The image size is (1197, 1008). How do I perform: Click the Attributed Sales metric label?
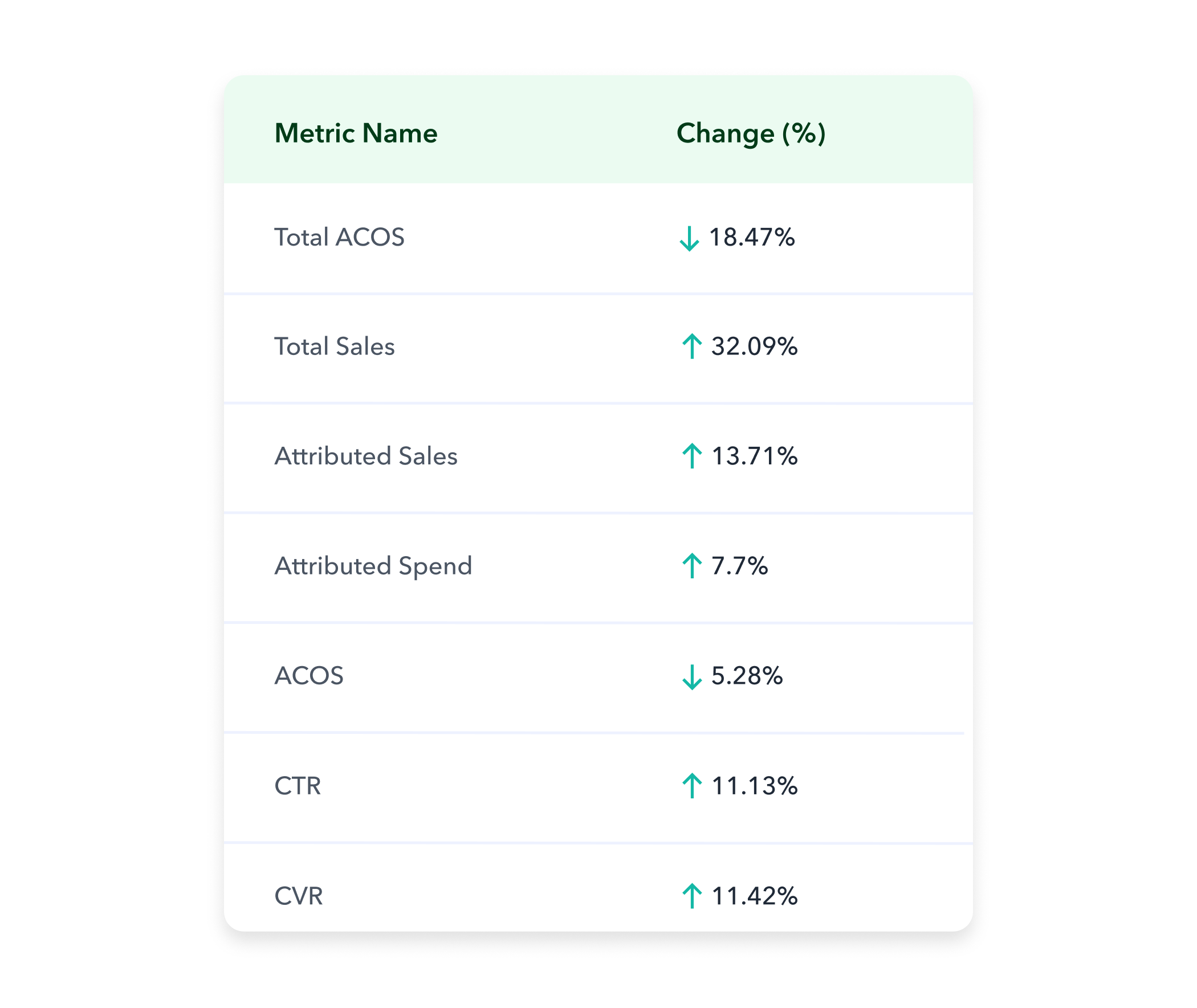[366, 456]
